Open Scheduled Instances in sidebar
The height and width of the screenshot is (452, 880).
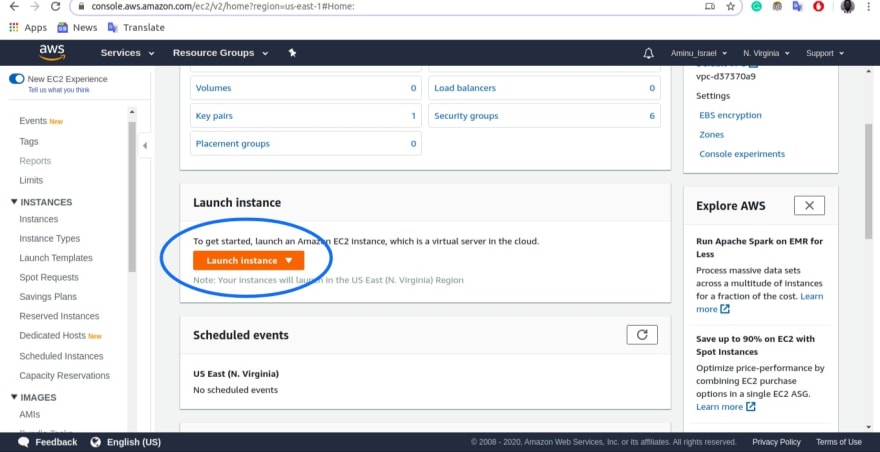click(61, 356)
